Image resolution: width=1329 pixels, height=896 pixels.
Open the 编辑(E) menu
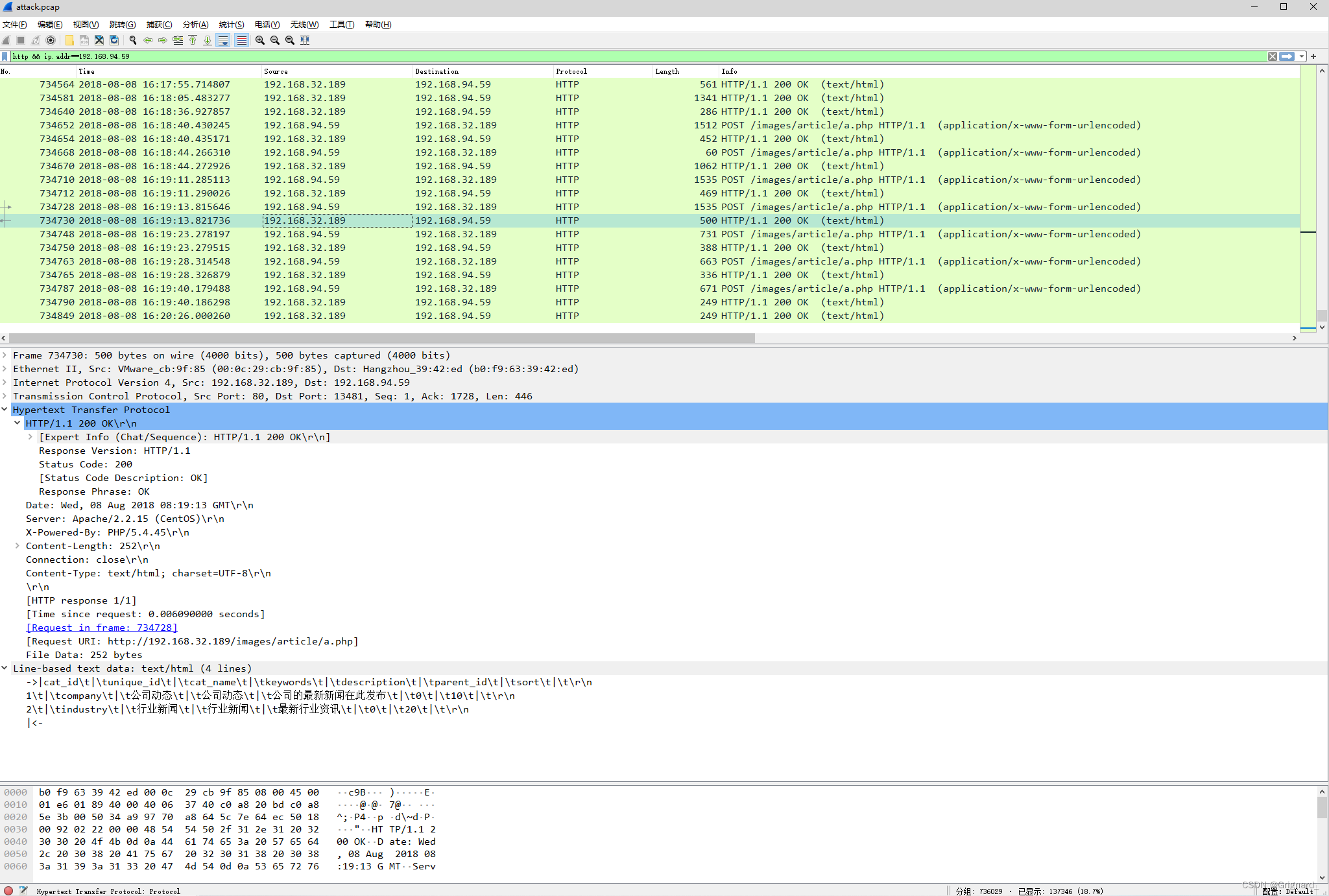point(50,25)
